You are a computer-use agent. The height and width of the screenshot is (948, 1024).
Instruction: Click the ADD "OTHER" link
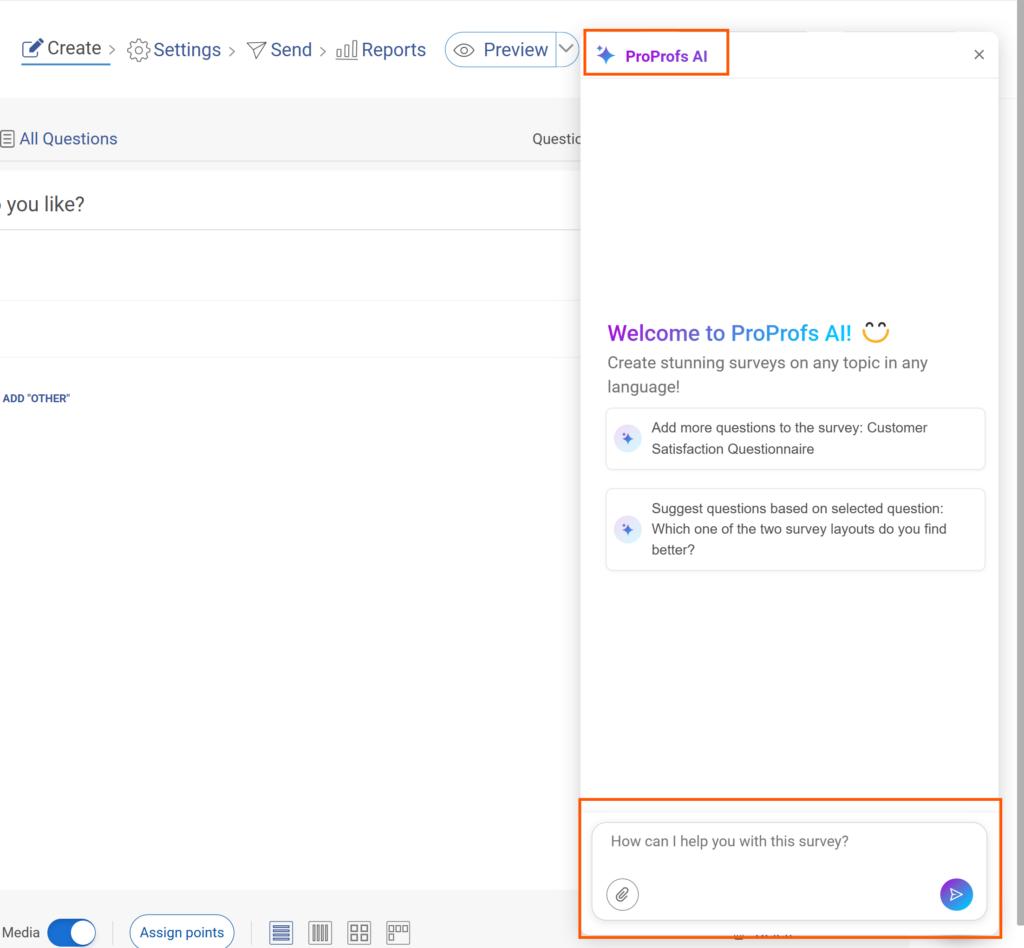(36, 398)
